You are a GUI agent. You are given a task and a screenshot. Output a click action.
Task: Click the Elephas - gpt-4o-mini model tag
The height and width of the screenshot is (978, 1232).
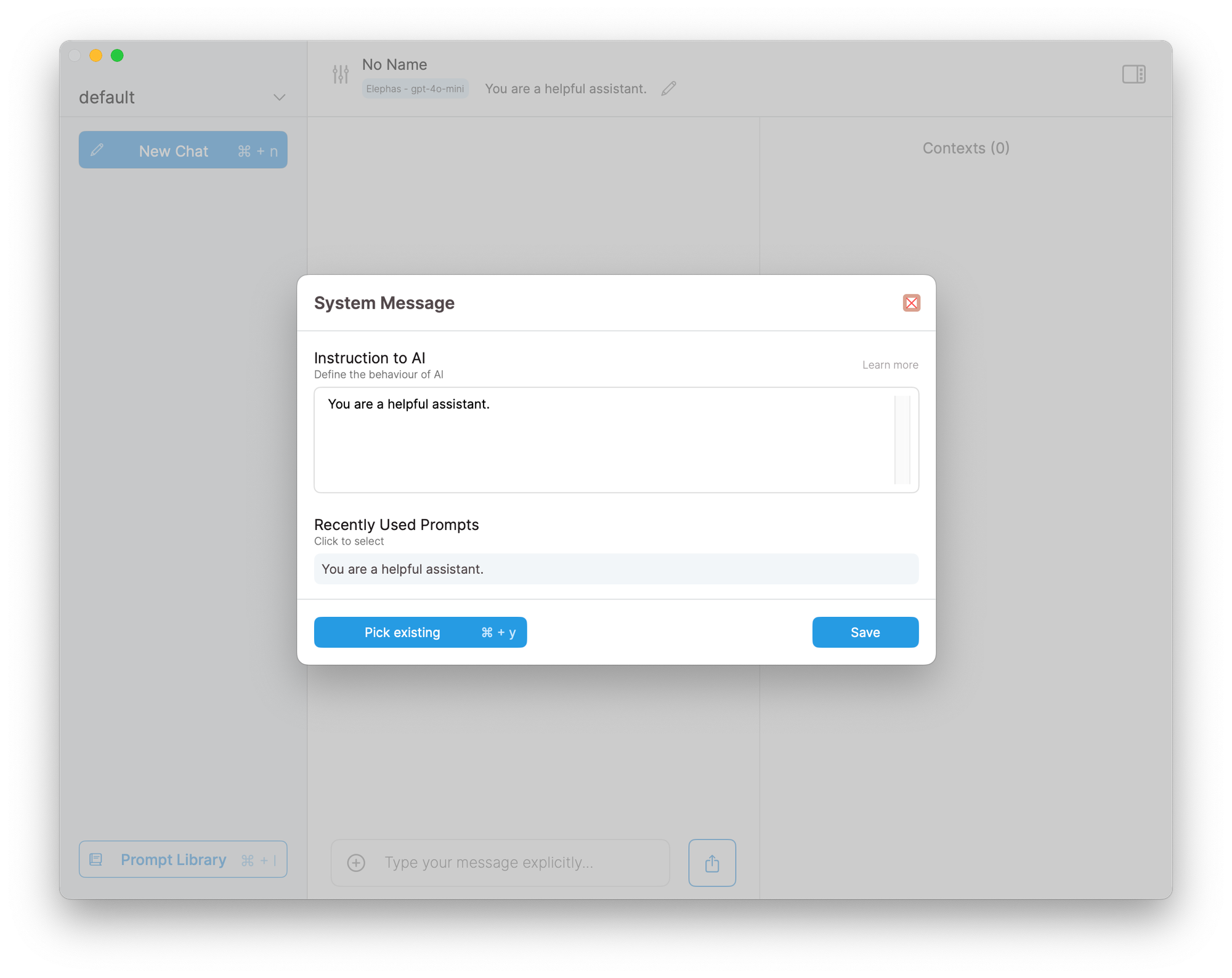(415, 89)
